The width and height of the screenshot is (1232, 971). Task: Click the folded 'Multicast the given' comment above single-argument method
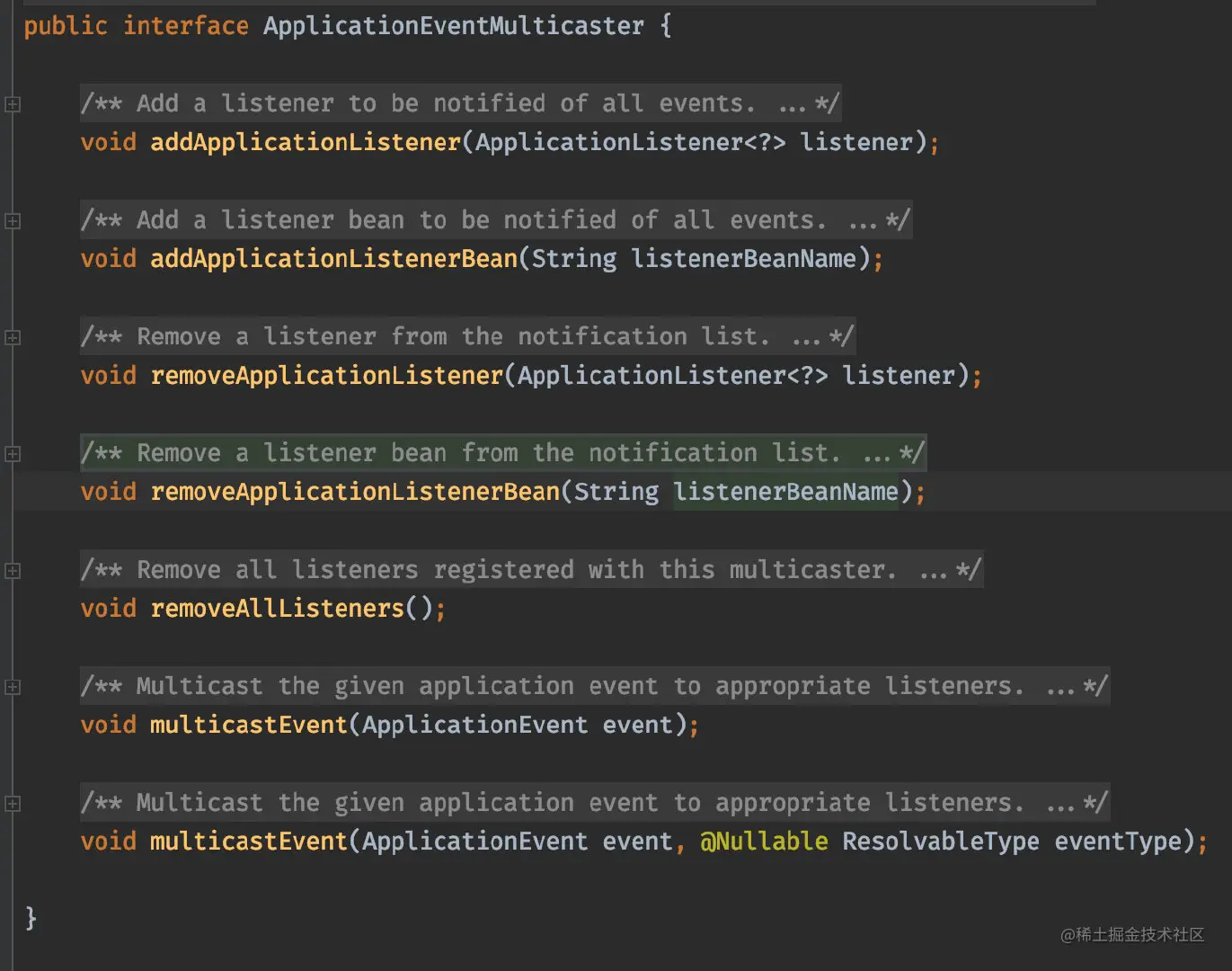point(595,687)
